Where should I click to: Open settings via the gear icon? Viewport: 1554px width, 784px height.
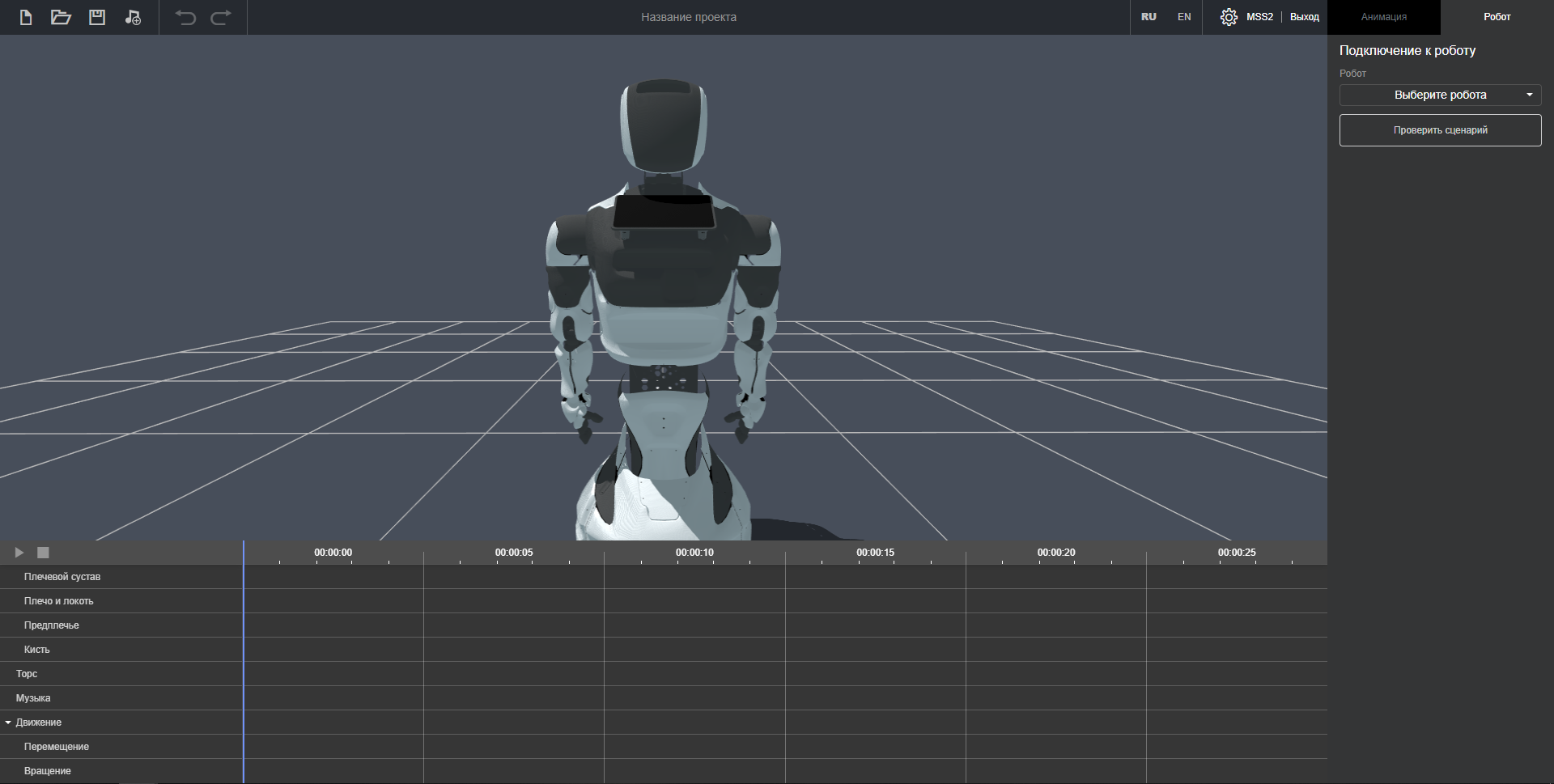click(1229, 17)
